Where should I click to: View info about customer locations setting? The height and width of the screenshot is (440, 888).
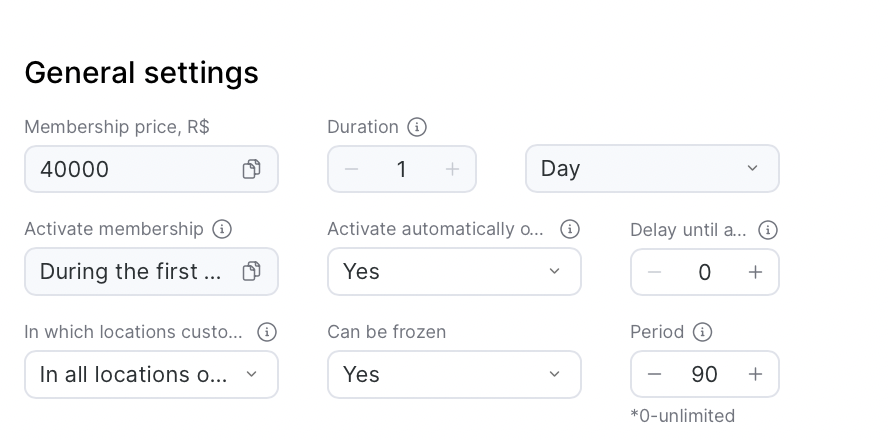pos(267,332)
